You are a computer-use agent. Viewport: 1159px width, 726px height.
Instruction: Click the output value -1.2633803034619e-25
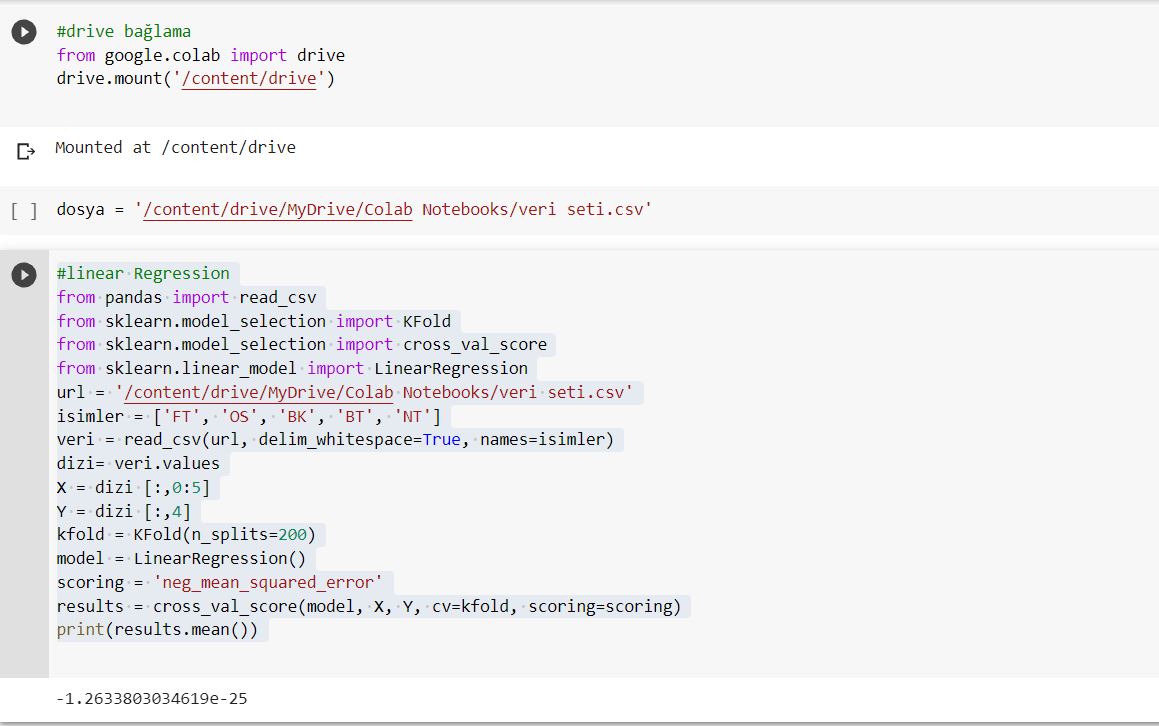pos(152,699)
